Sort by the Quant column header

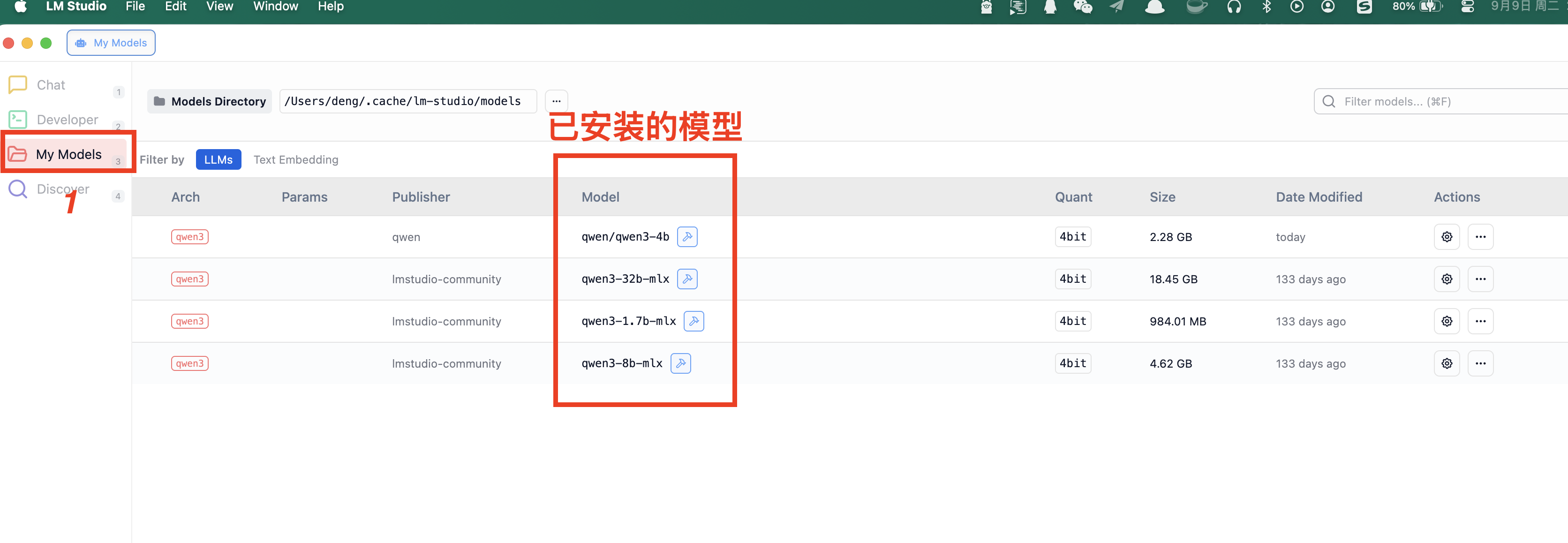[x=1073, y=197]
